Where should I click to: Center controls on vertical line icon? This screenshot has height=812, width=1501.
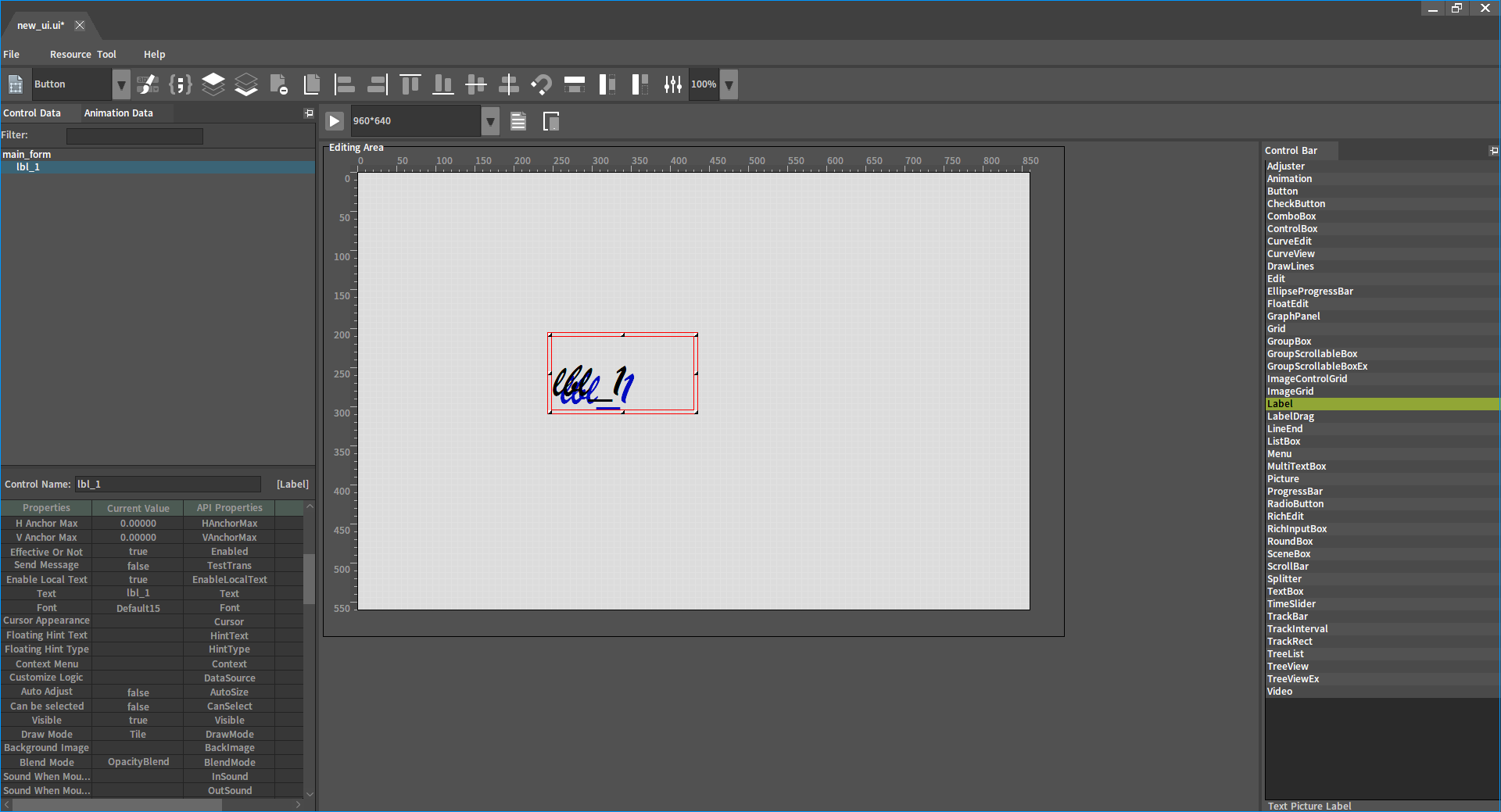point(509,84)
